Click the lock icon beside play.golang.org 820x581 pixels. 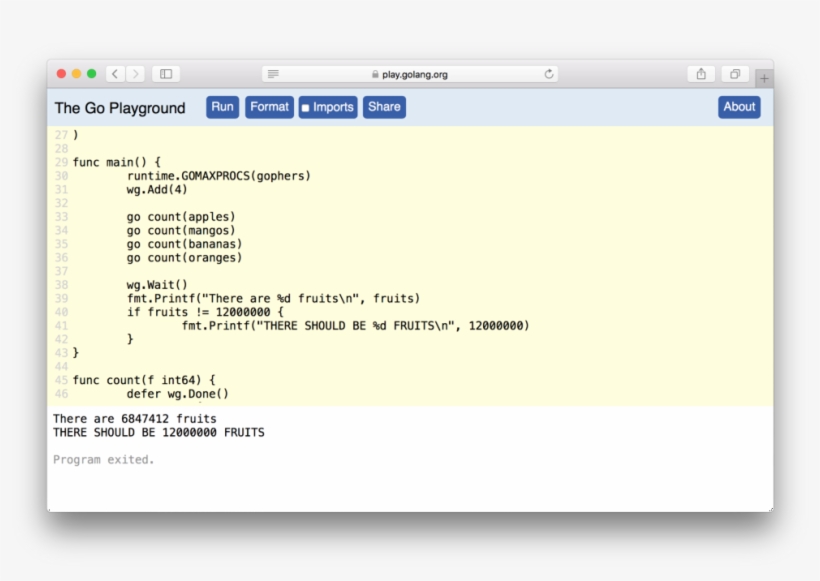(375, 74)
